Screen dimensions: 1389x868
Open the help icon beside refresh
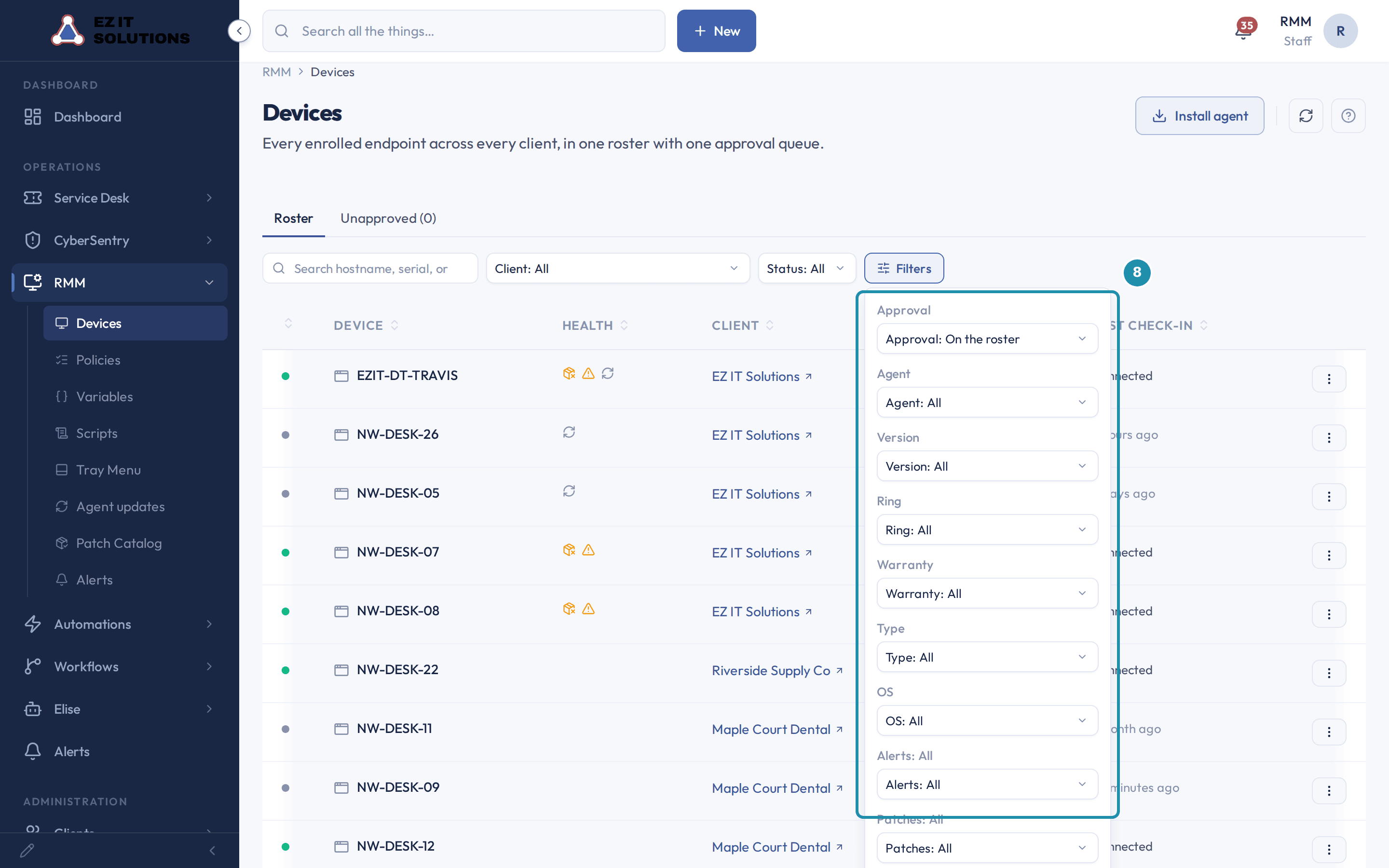[x=1348, y=116]
